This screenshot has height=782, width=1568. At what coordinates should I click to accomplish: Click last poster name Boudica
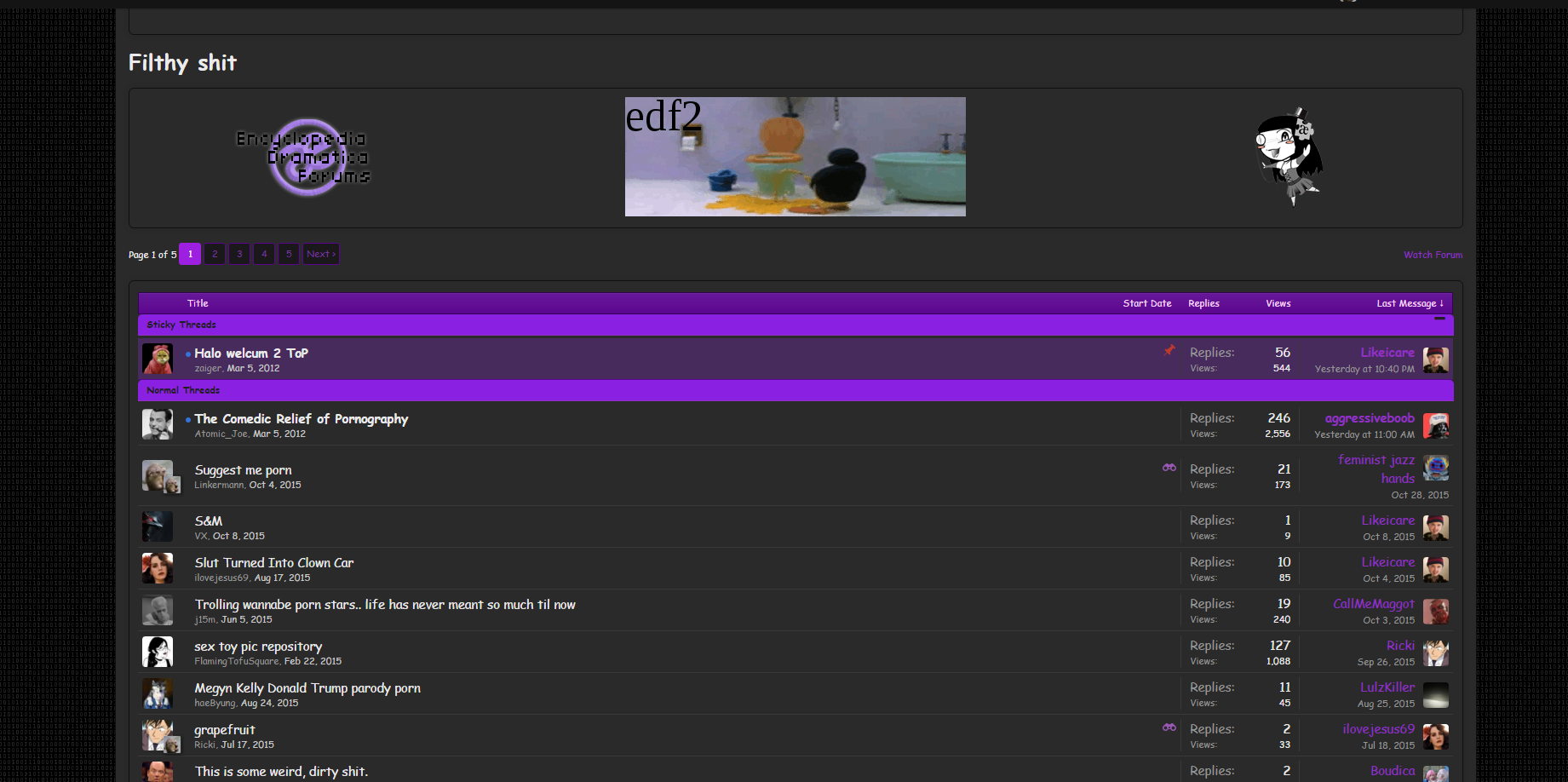pos(1393,770)
